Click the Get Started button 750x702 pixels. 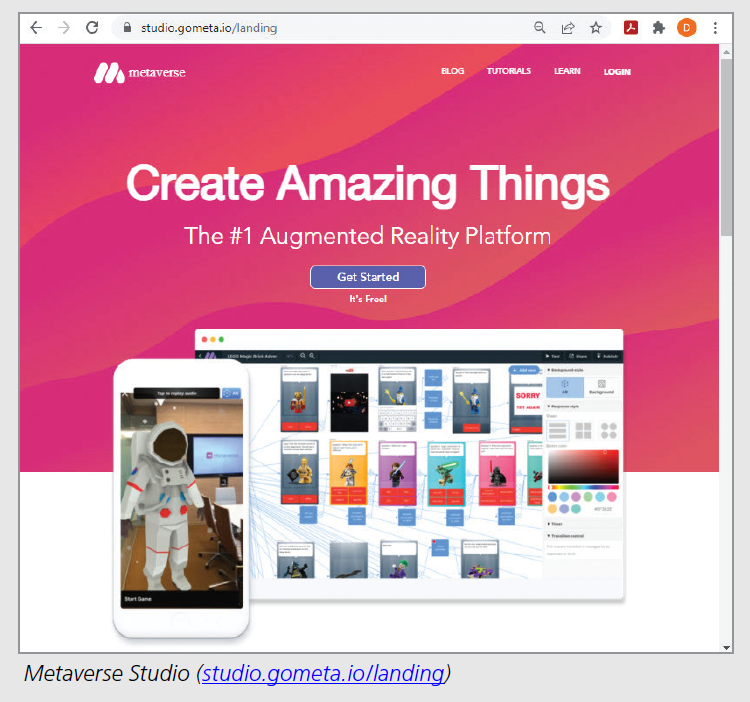368,277
